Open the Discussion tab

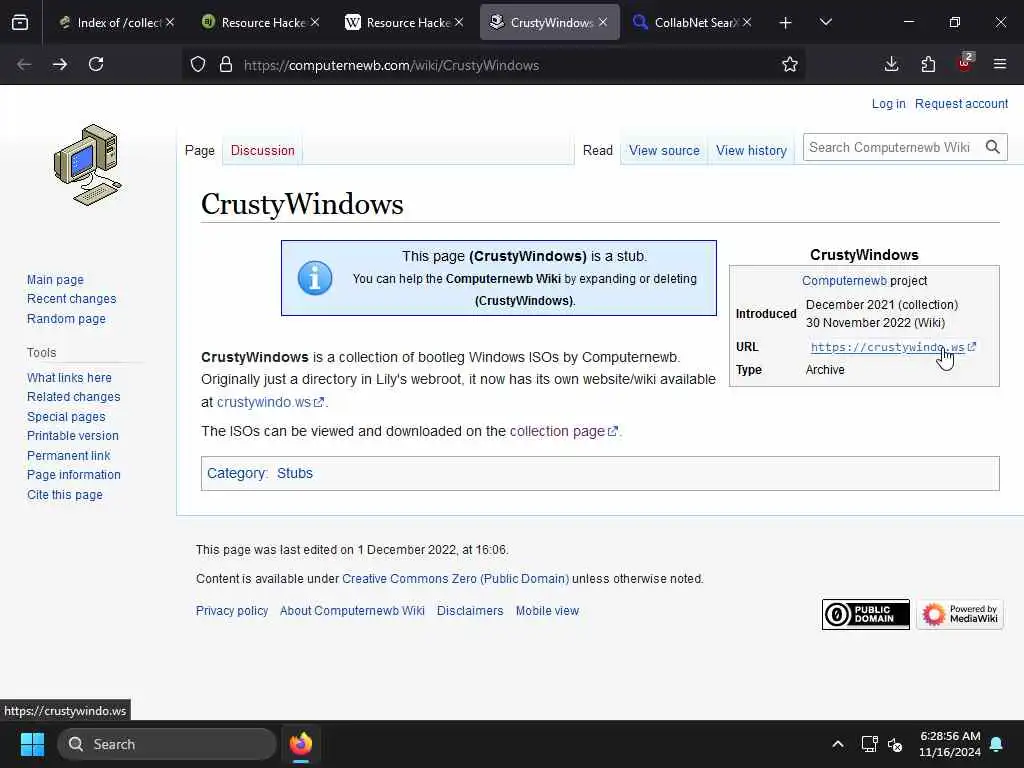(263, 150)
